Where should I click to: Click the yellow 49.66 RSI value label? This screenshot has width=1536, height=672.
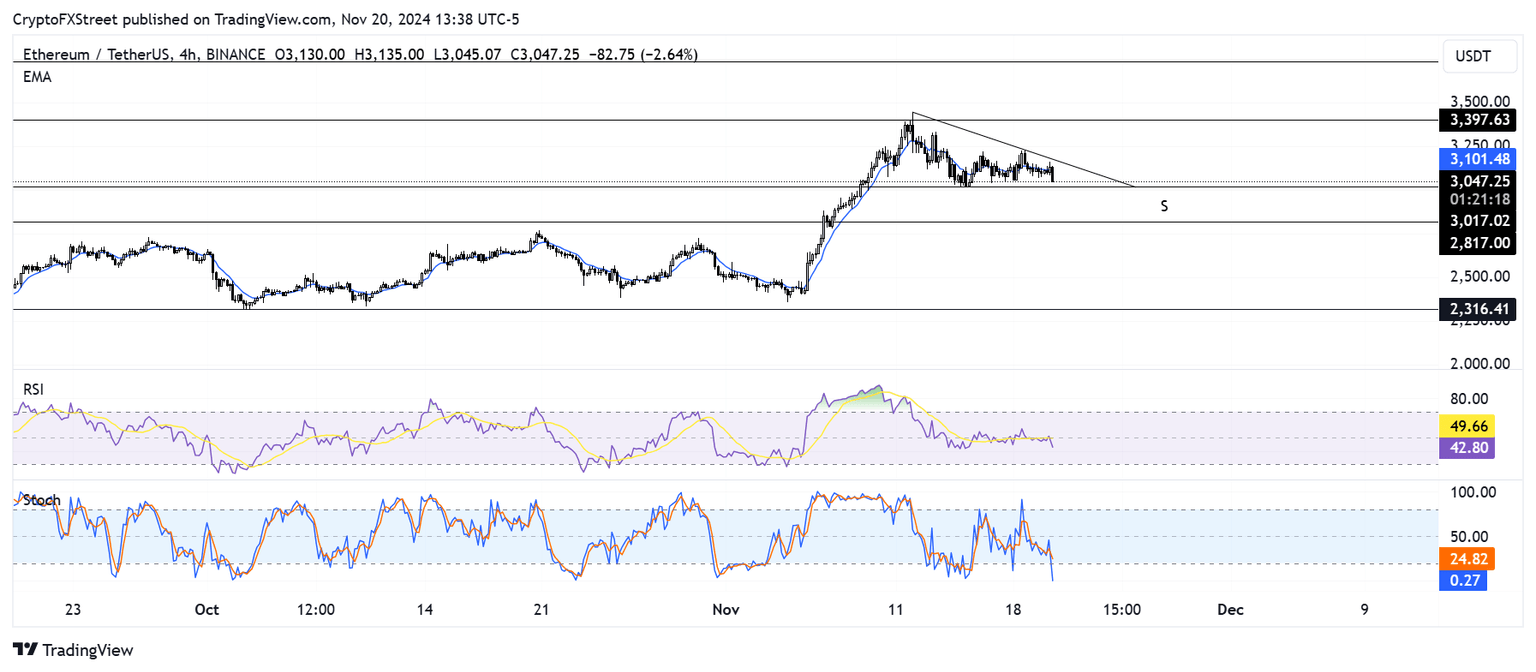point(1467,426)
